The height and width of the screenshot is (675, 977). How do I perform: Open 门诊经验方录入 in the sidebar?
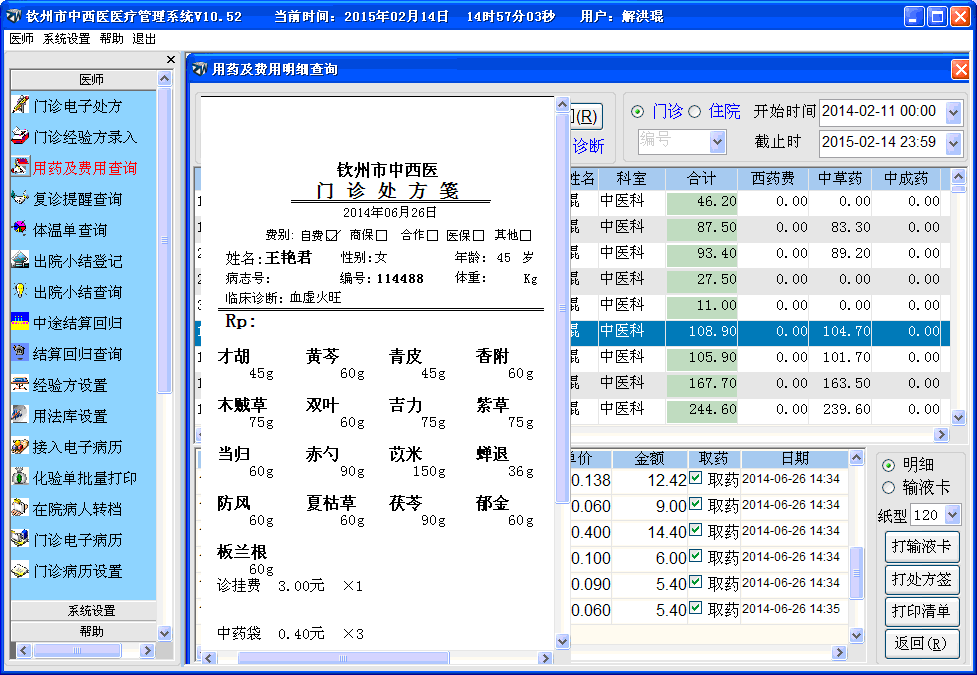[84, 137]
